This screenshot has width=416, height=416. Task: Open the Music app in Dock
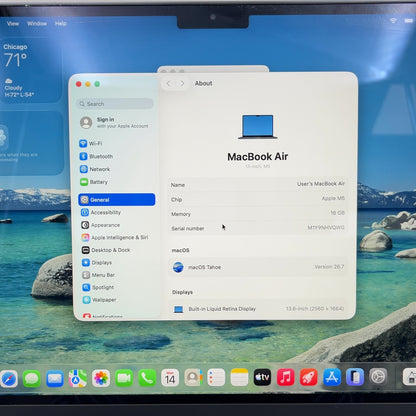[286, 377]
